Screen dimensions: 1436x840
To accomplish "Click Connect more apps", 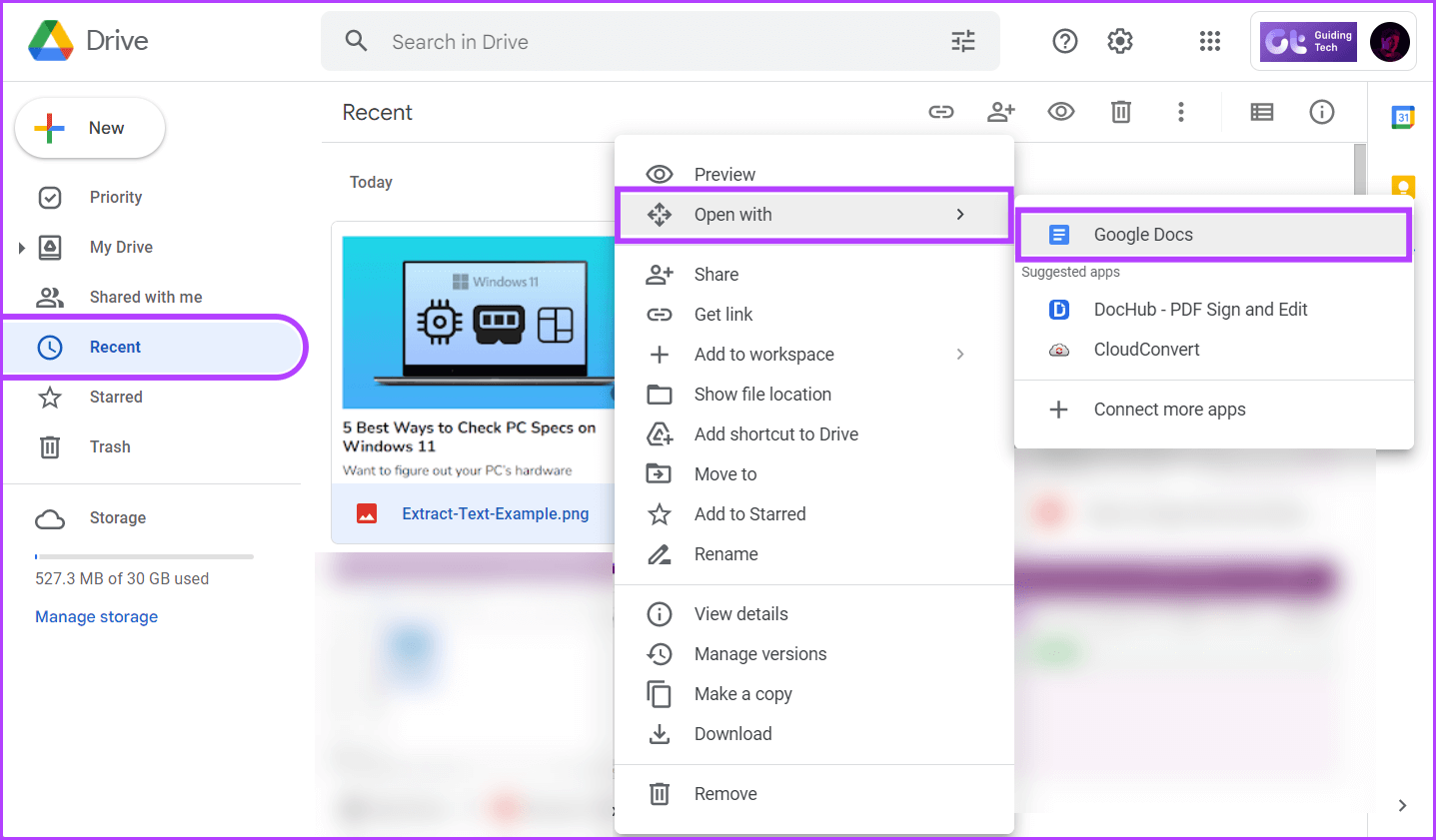I will [1214, 410].
